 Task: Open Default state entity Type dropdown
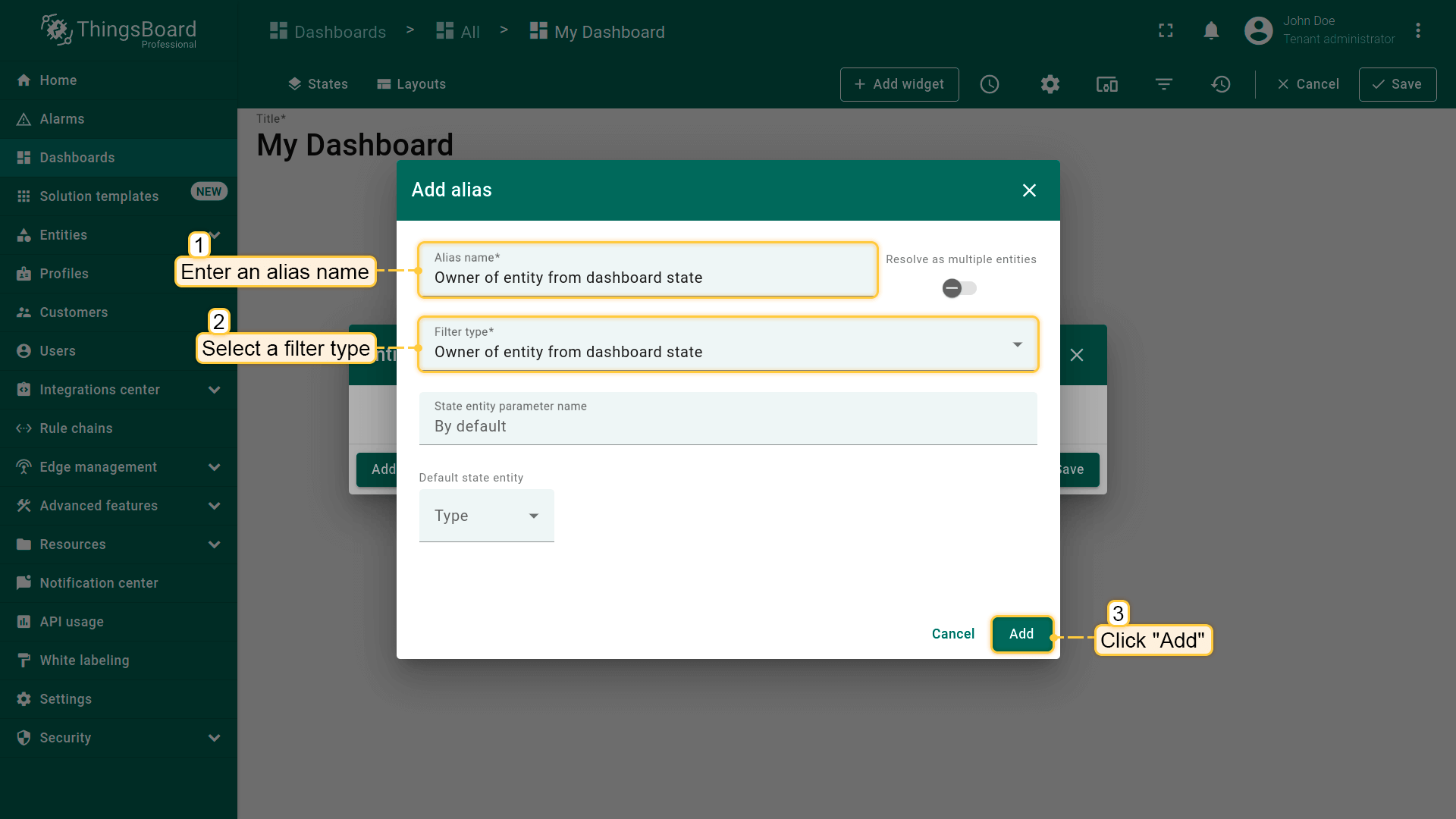point(486,516)
